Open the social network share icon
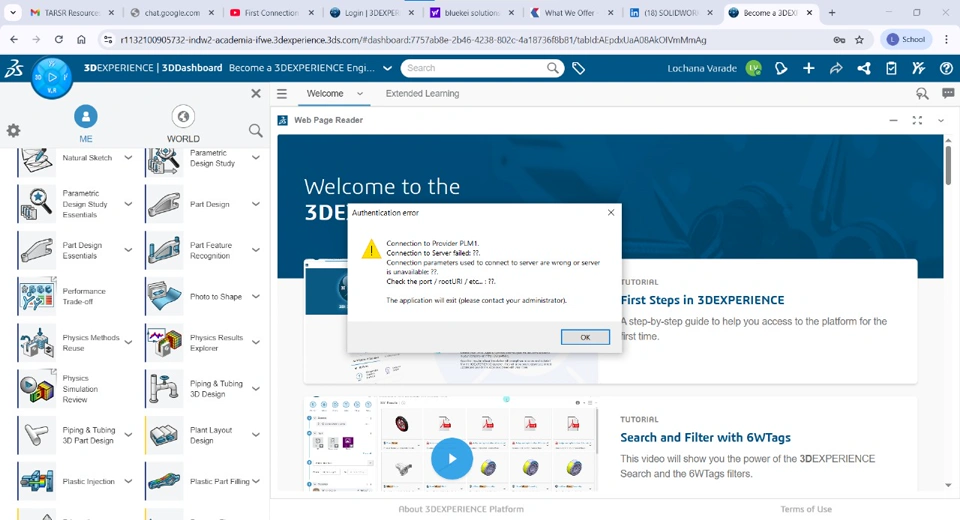The image size is (960, 520). tap(864, 69)
